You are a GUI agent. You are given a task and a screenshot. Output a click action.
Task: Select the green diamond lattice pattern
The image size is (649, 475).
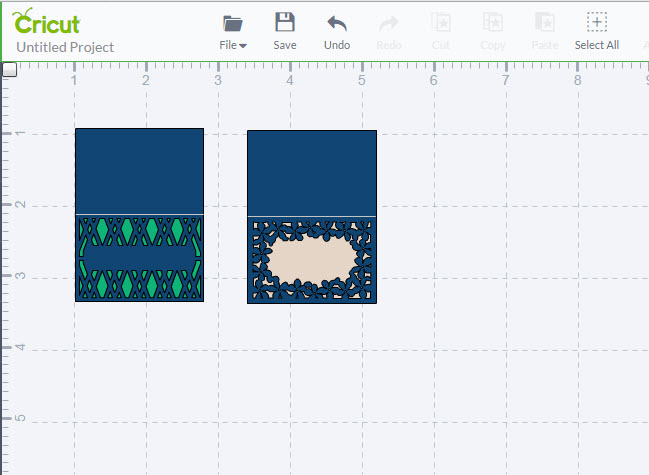(152, 231)
